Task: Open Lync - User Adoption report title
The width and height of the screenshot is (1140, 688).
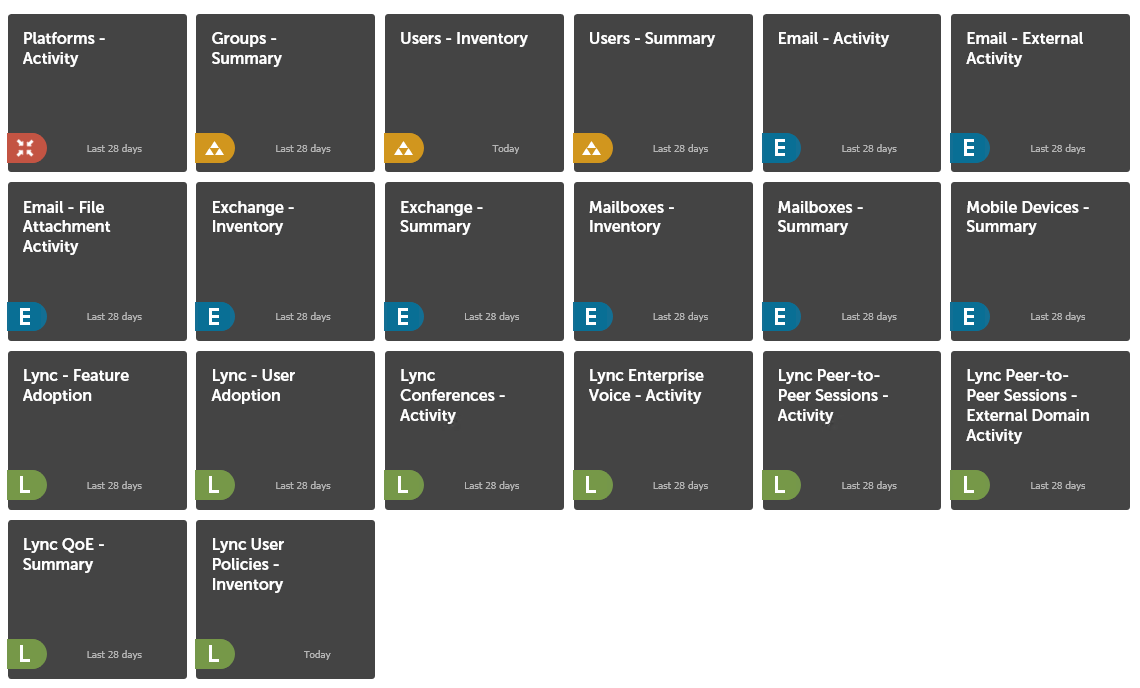Action: click(x=253, y=385)
